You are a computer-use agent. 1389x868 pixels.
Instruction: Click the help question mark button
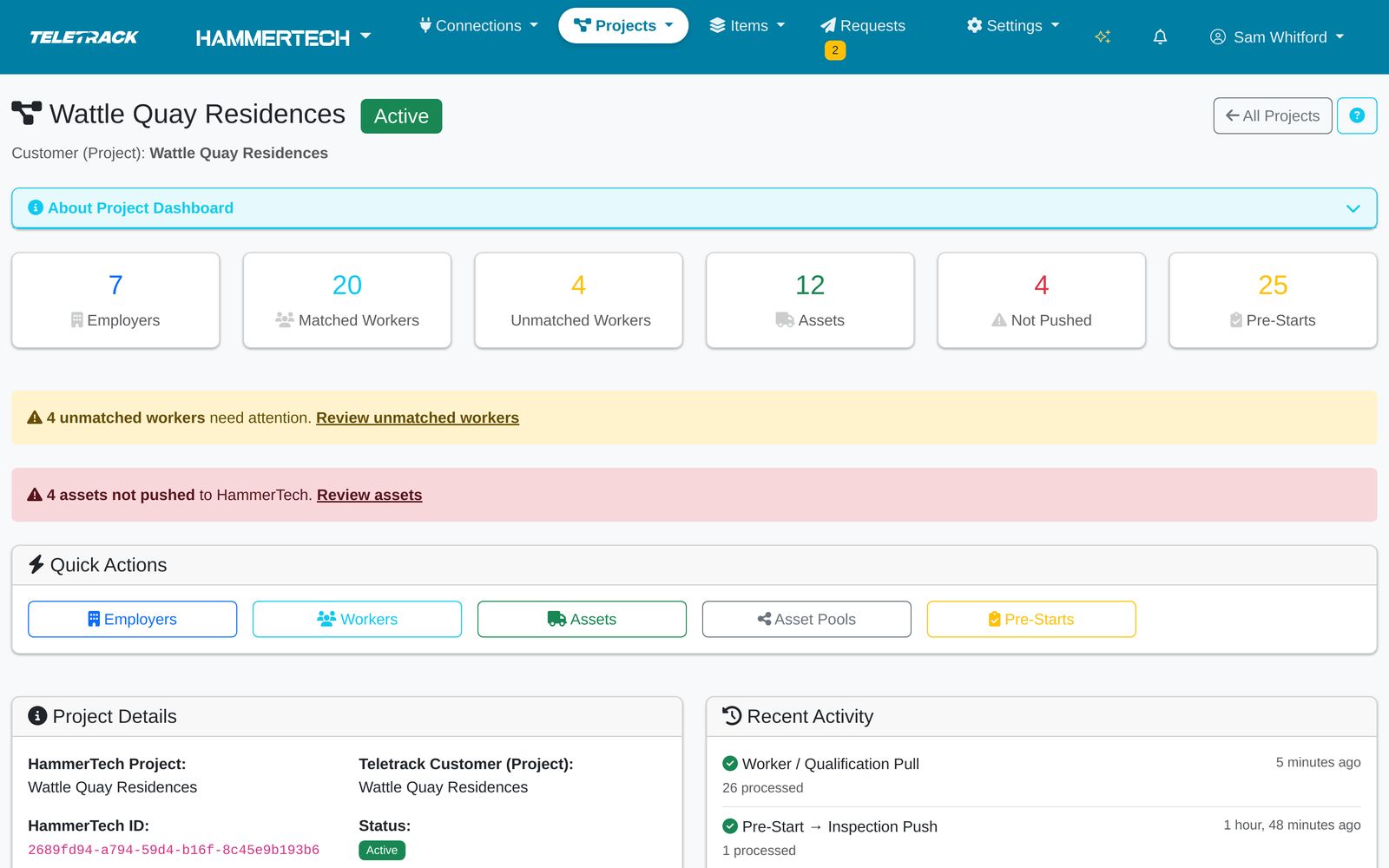pyautogui.click(x=1357, y=115)
